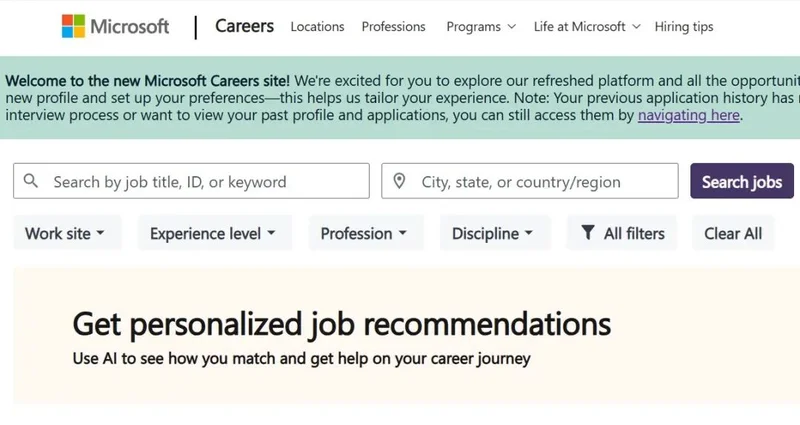
Task: Expand the Profession filter dropdown
Action: coord(364,233)
